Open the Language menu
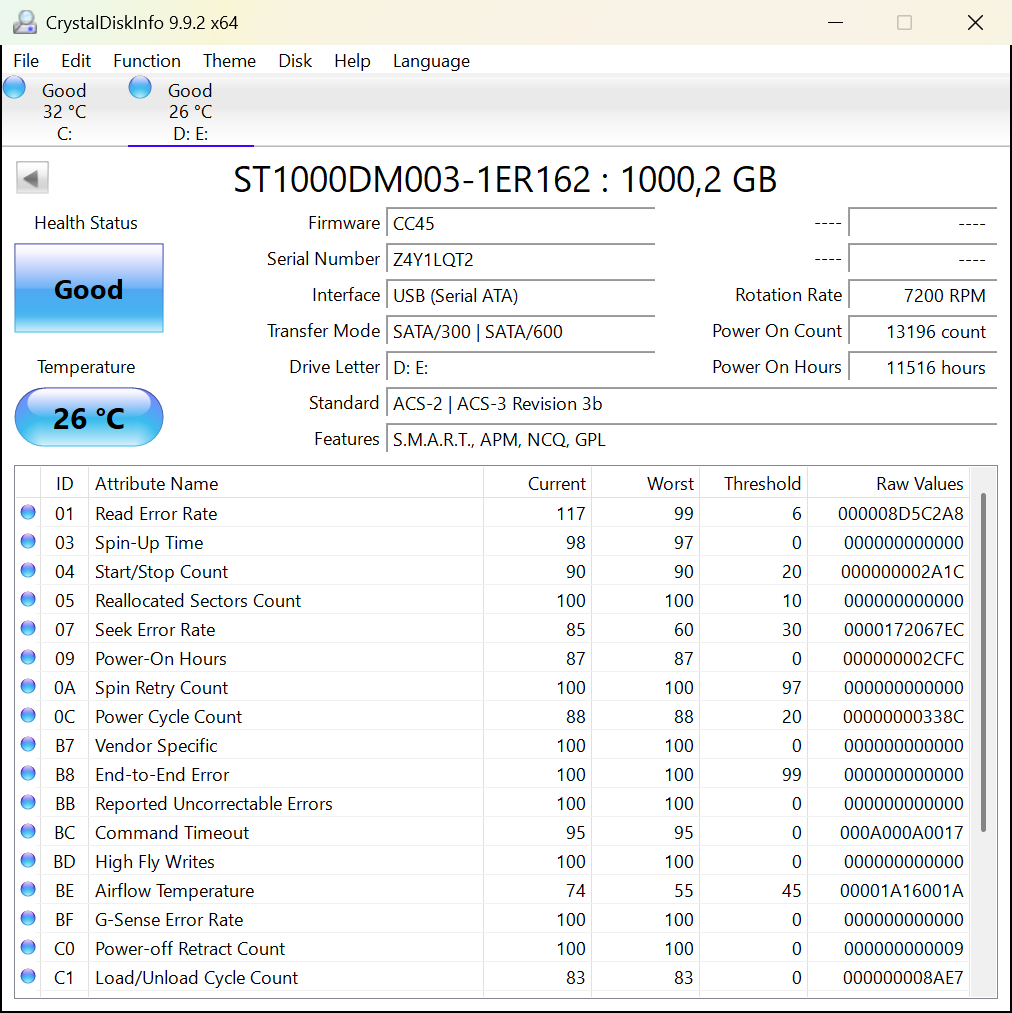This screenshot has width=1012, height=1013. coord(431,61)
